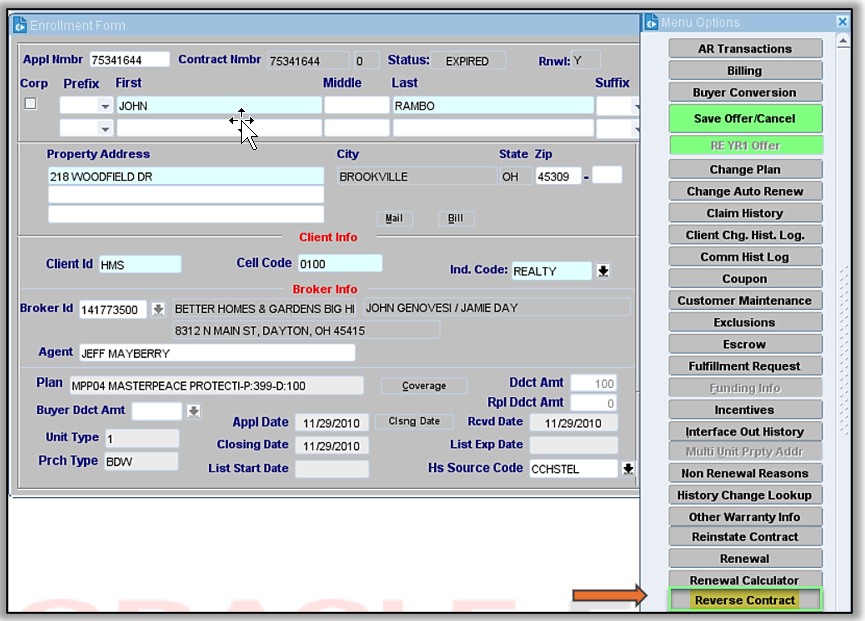The width and height of the screenshot is (865, 621).
Task: Open Non Renewal Reasons
Action: click(x=745, y=473)
